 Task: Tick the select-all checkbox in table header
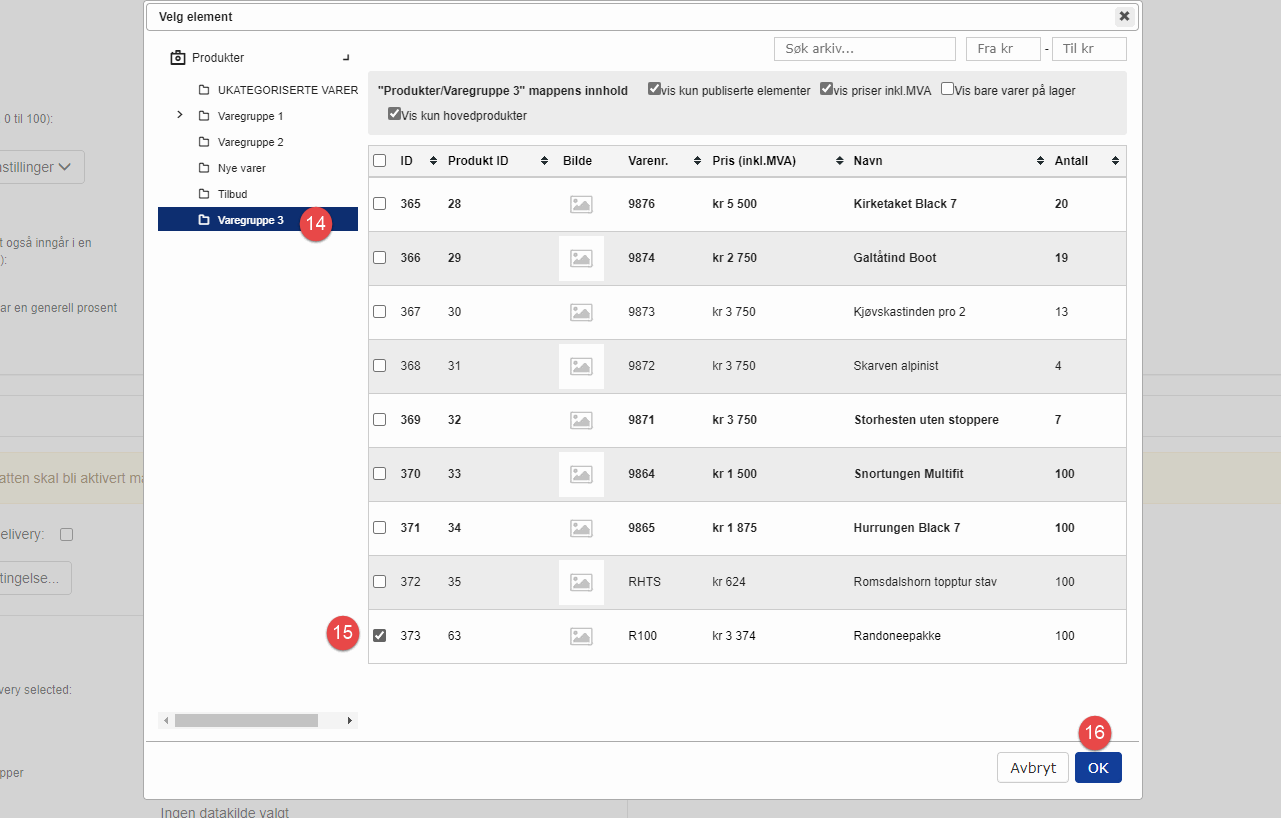tap(379, 161)
